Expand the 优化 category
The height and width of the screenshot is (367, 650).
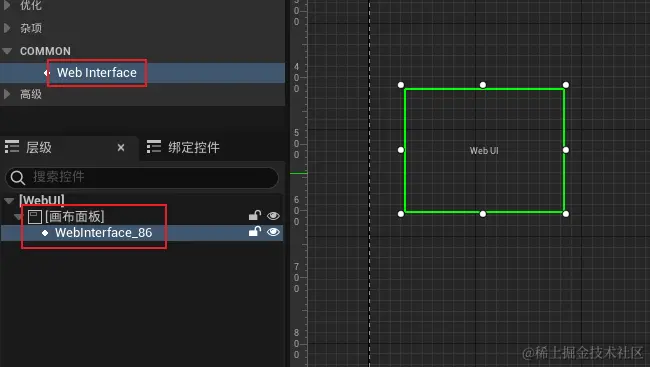point(7,5)
